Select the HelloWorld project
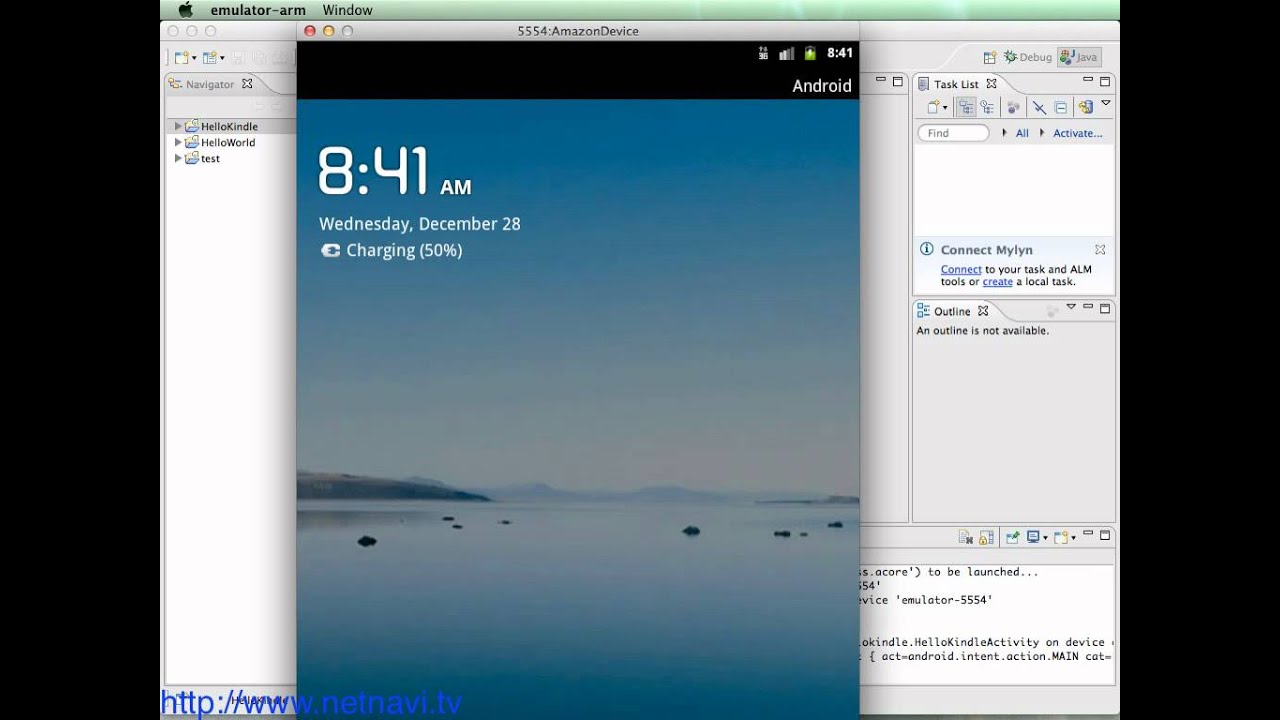The image size is (1280, 720). click(x=228, y=142)
